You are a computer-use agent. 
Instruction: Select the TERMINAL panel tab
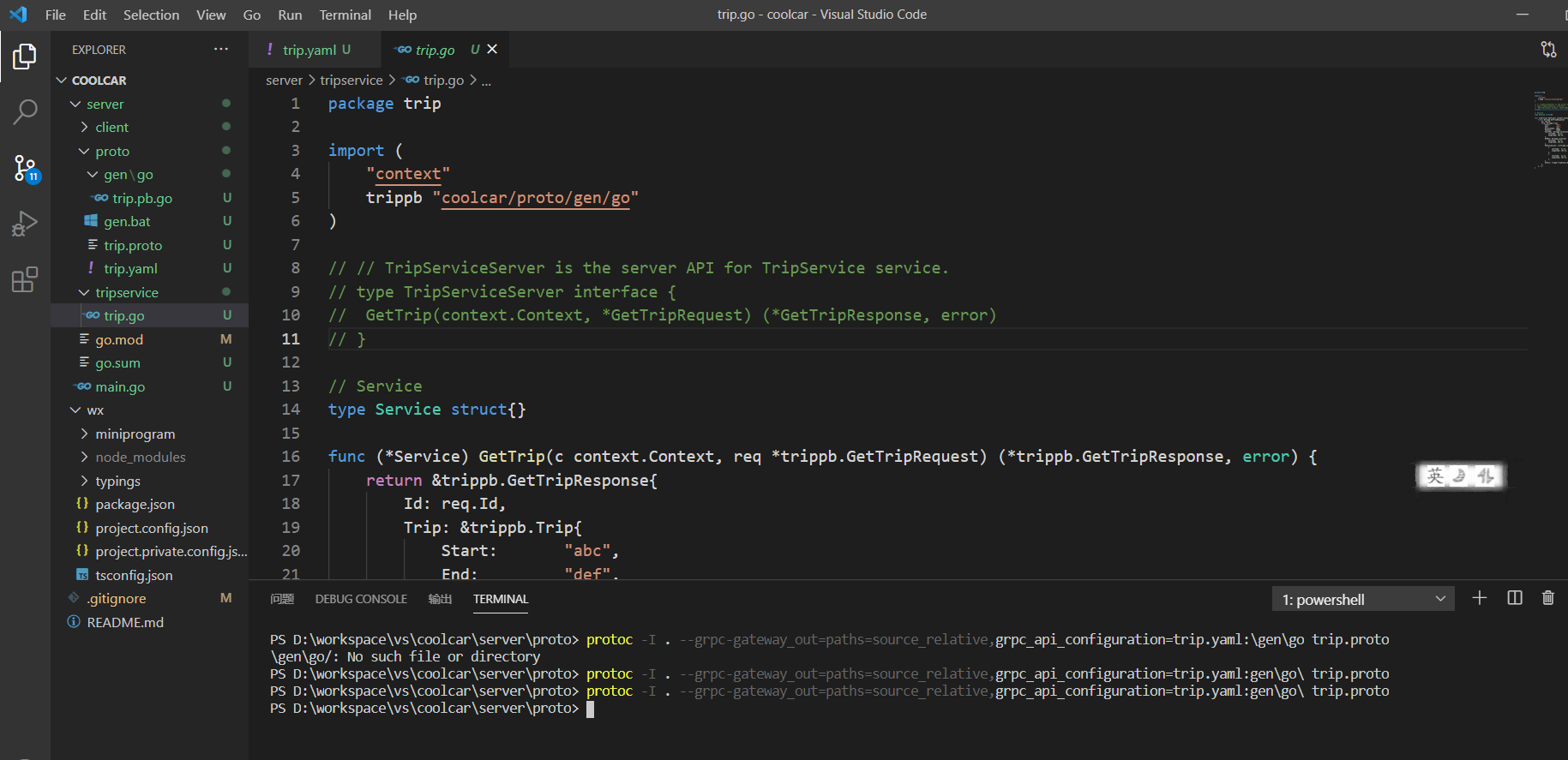pos(501,599)
